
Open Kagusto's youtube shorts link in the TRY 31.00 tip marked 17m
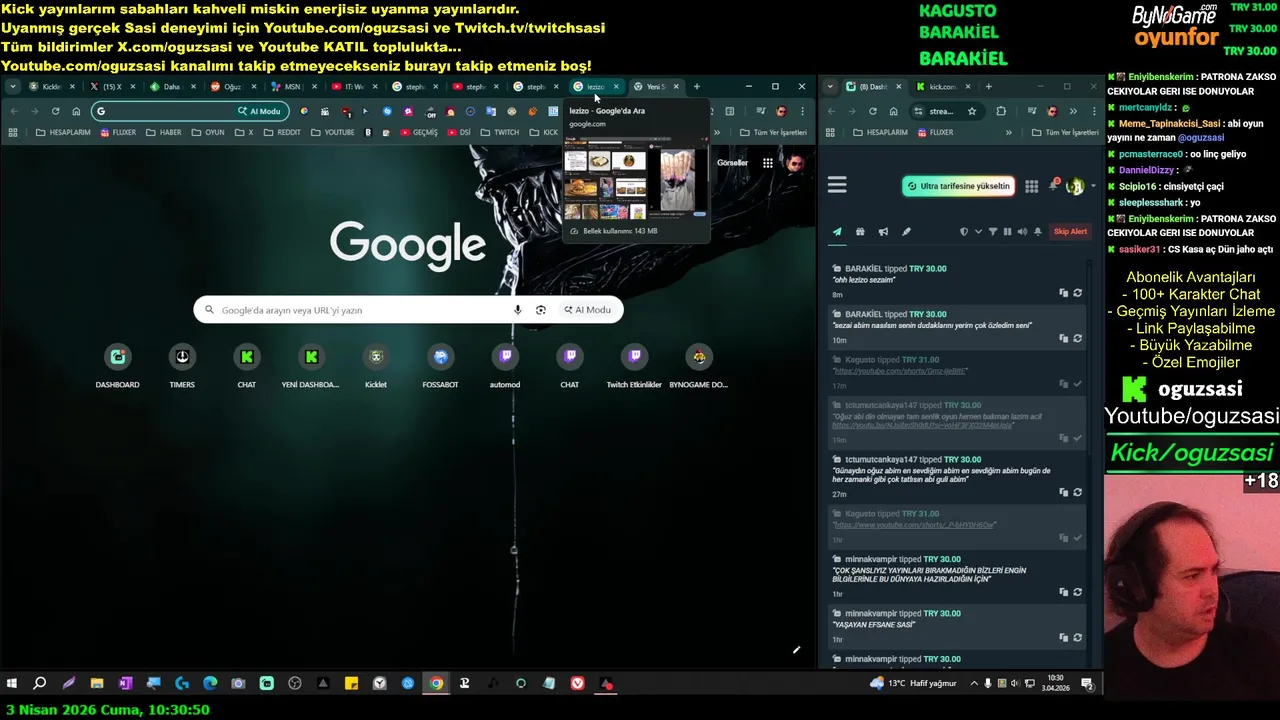(900, 371)
